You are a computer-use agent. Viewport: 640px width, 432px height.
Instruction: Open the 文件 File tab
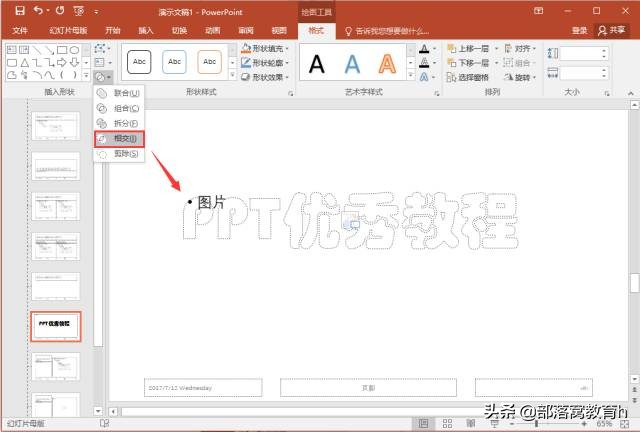click(20, 31)
